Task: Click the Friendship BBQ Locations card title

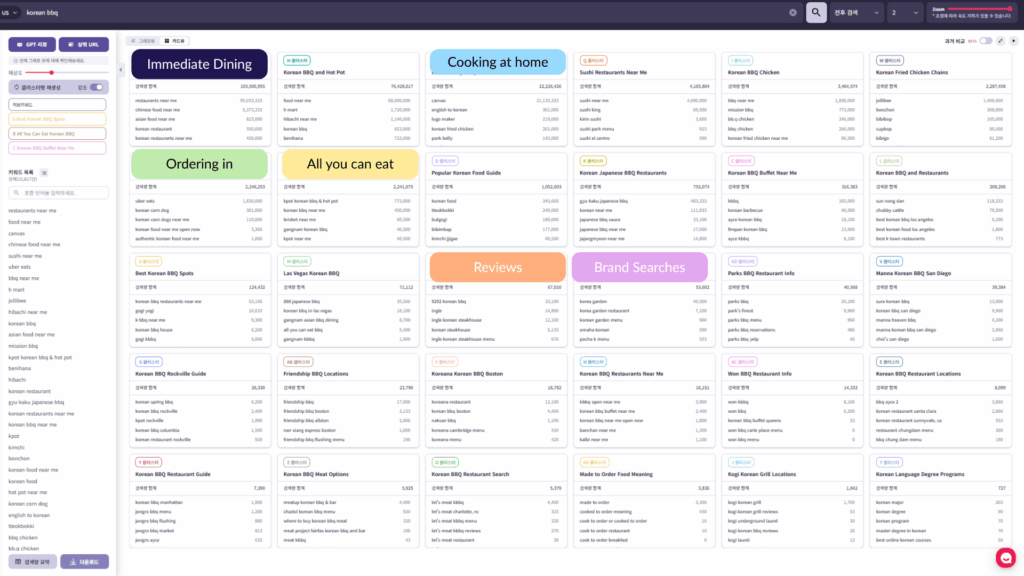Action: point(315,374)
